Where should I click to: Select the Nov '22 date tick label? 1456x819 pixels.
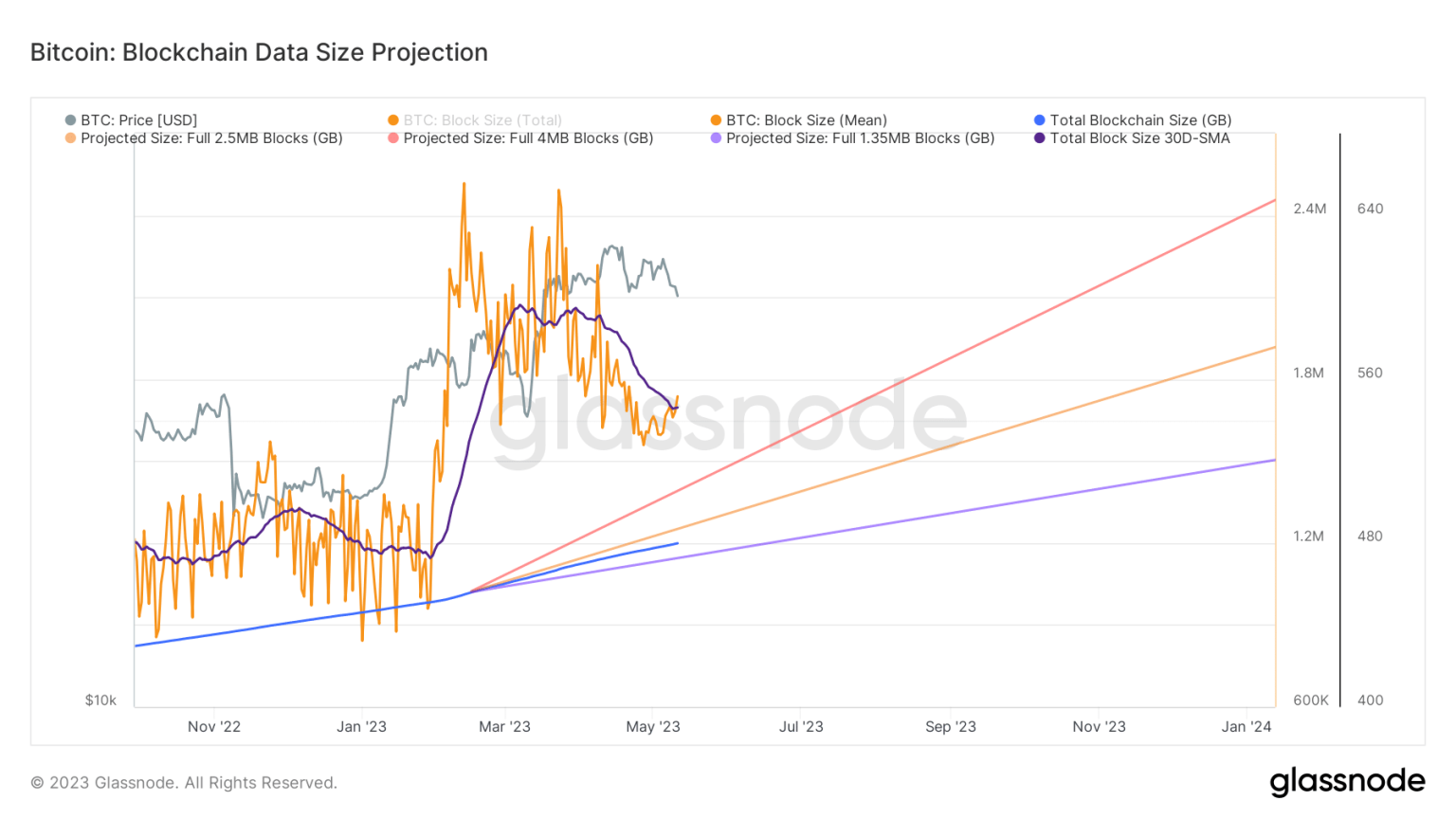tap(214, 727)
